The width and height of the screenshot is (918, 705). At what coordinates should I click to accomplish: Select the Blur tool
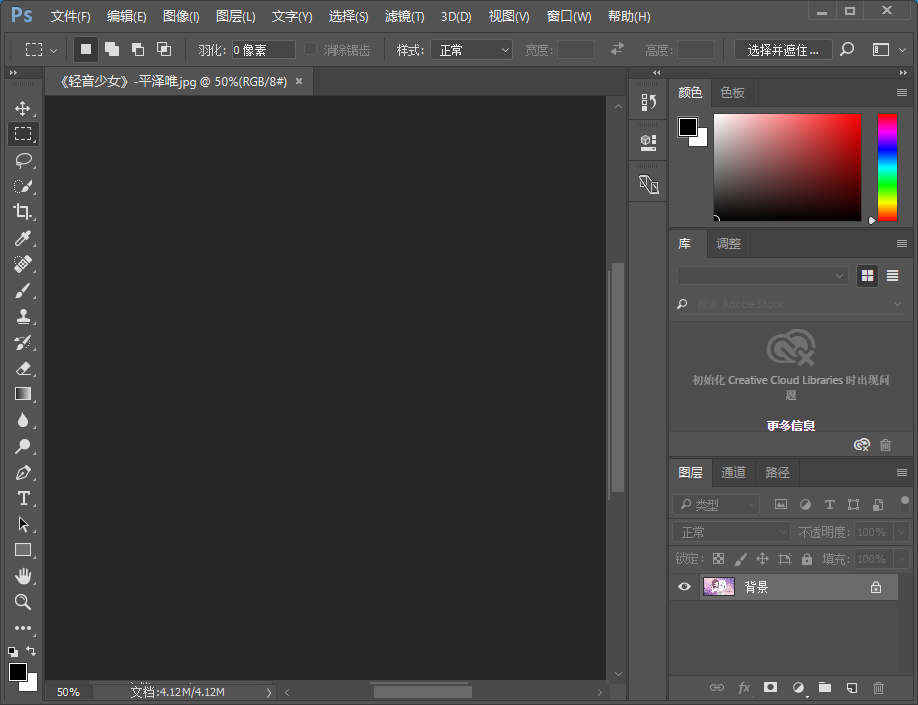click(23, 420)
